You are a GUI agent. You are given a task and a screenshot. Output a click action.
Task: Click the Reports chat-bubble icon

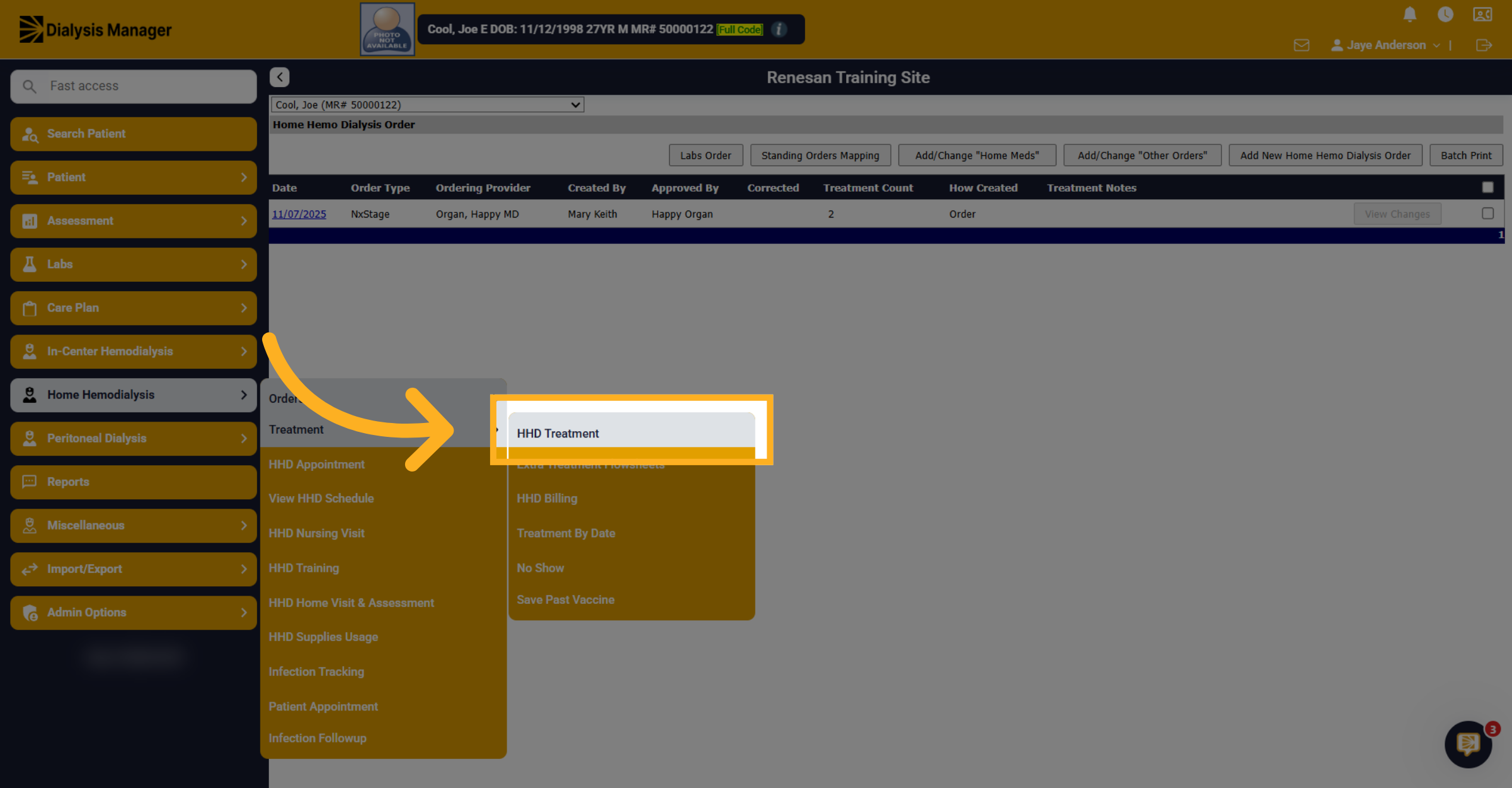pyautogui.click(x=30, y=482)
